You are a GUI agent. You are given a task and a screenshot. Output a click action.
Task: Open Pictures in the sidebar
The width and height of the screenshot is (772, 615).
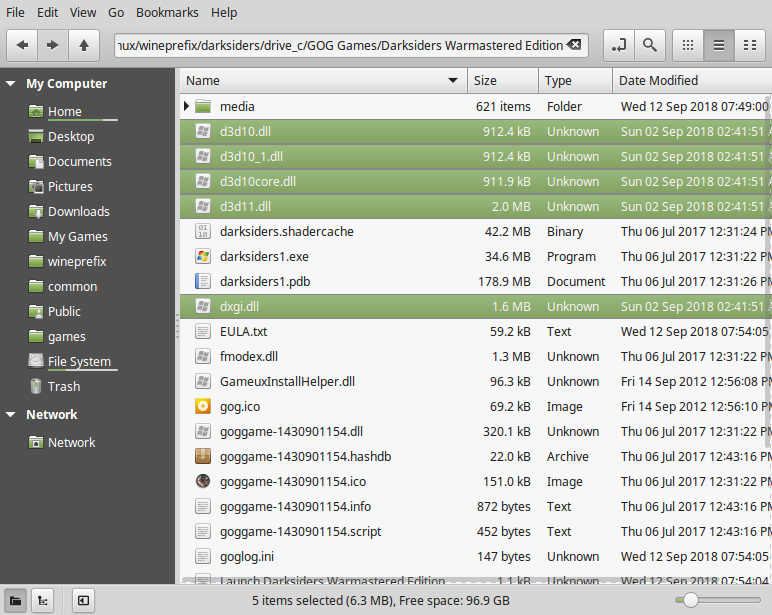[x=70, y=187]
